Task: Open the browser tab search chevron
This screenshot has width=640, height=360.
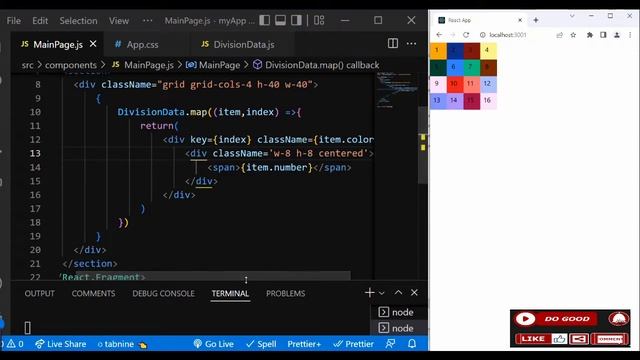Action: (572, 16)
